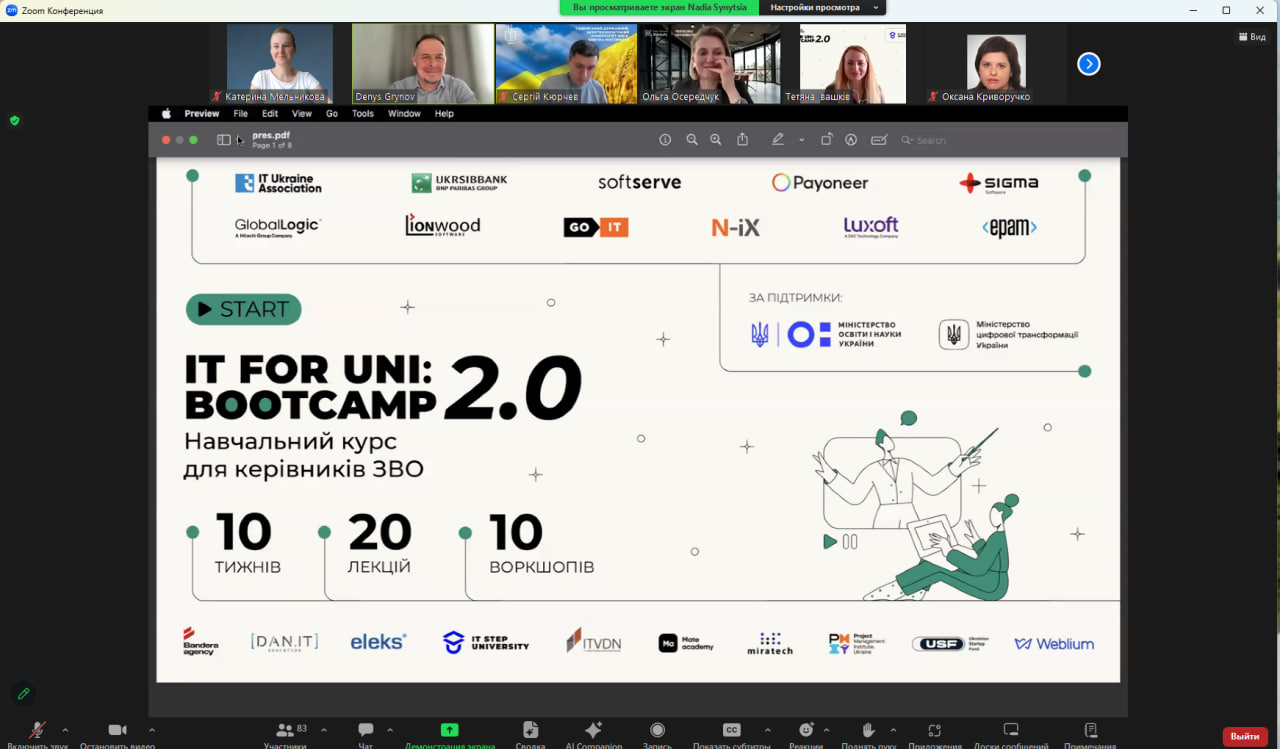
Task: Select Denys Grynov video thumbnail
Action: [x=423, y=64]
